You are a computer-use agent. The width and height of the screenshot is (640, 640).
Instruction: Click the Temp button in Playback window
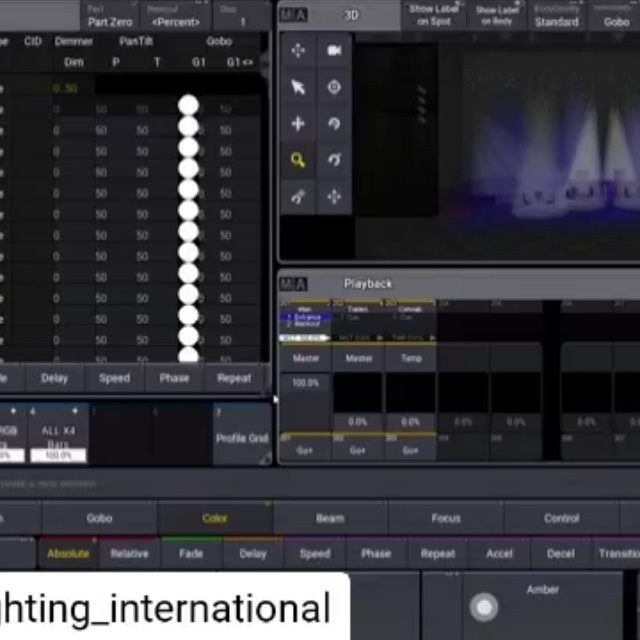pos(411,358)
